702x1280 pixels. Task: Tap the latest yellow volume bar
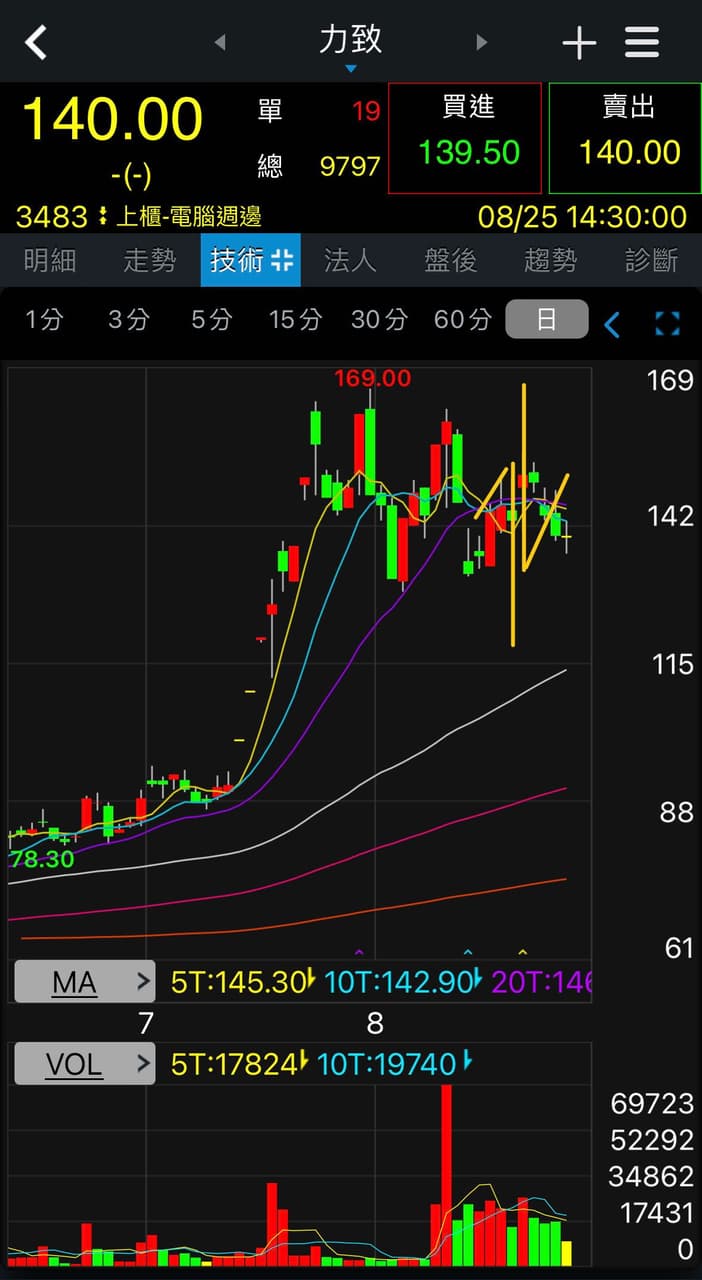pos(567,1254)
